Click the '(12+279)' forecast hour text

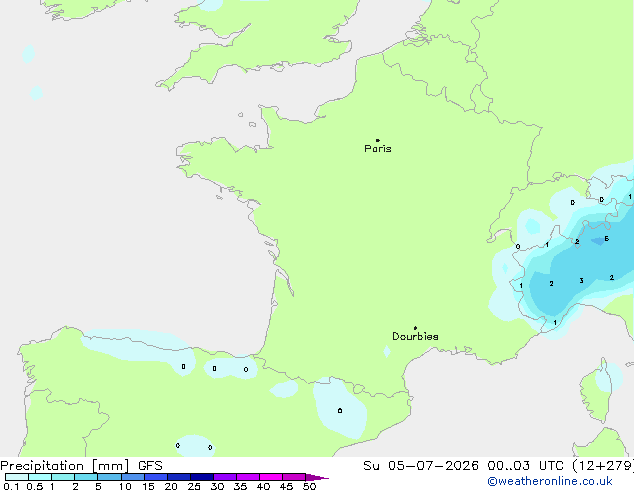[x=603, y=466]
